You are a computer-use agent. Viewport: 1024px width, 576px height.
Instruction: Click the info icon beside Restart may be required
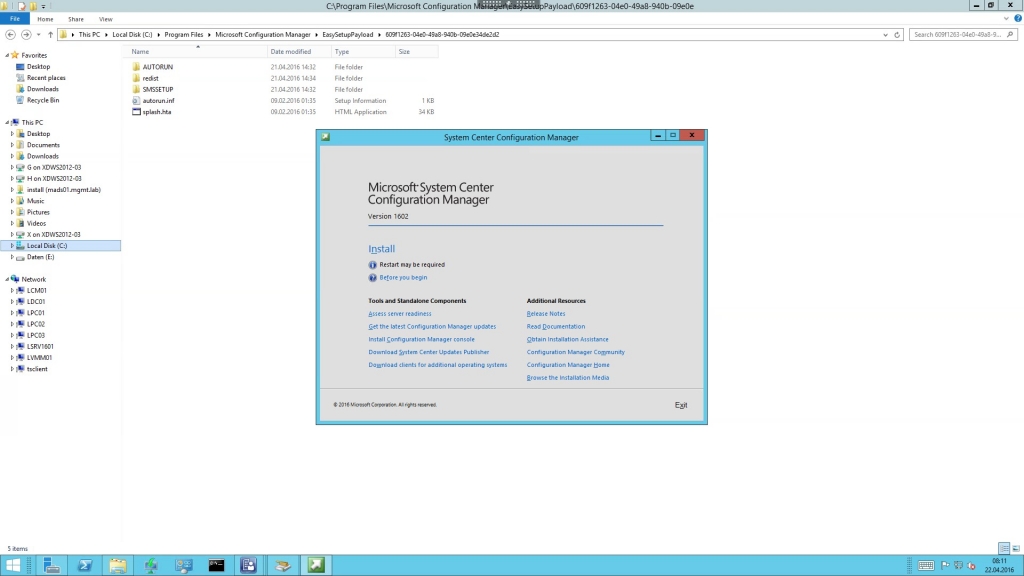point(372,265)
